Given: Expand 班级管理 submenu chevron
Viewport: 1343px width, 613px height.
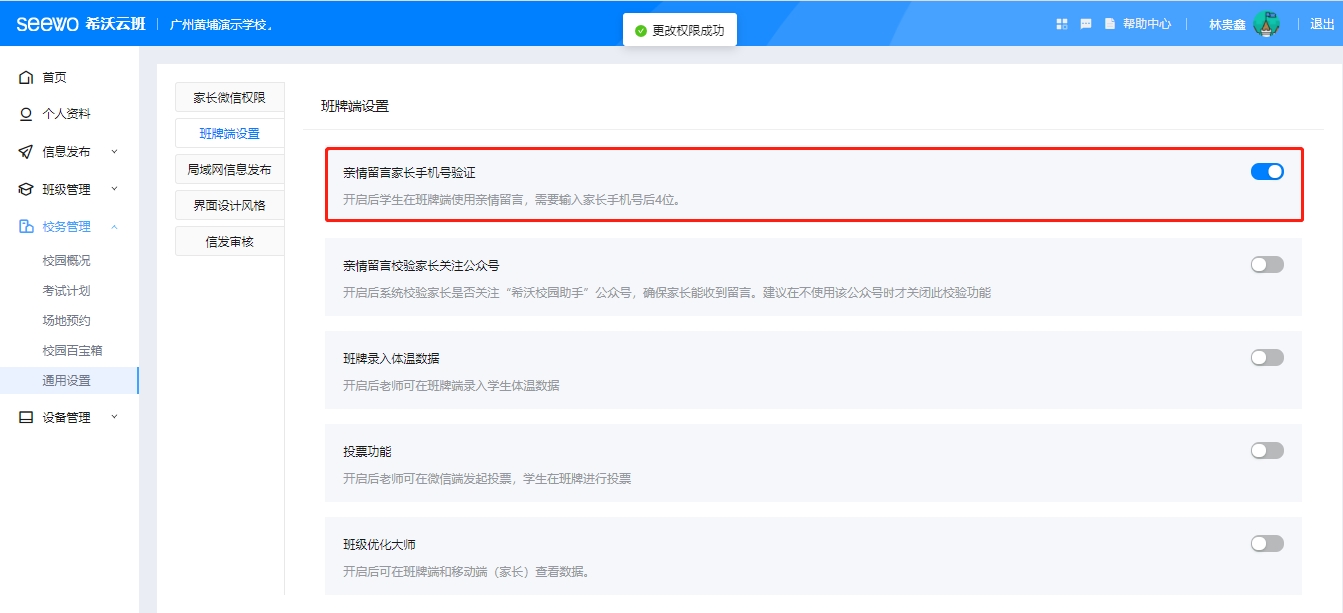Looking at the screenshot, I should coord(114,189).
